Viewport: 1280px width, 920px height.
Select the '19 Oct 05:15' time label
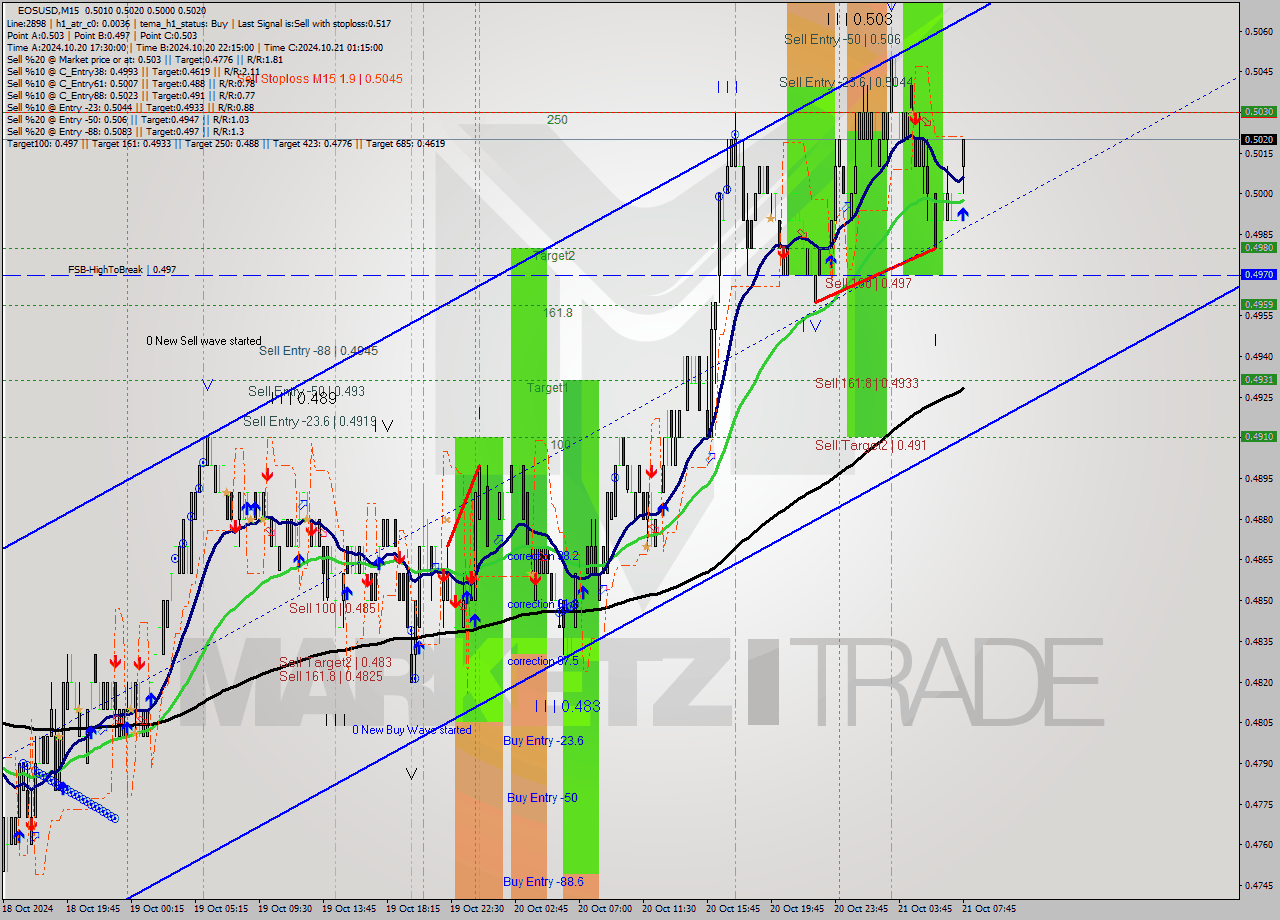tap(219, 909)
